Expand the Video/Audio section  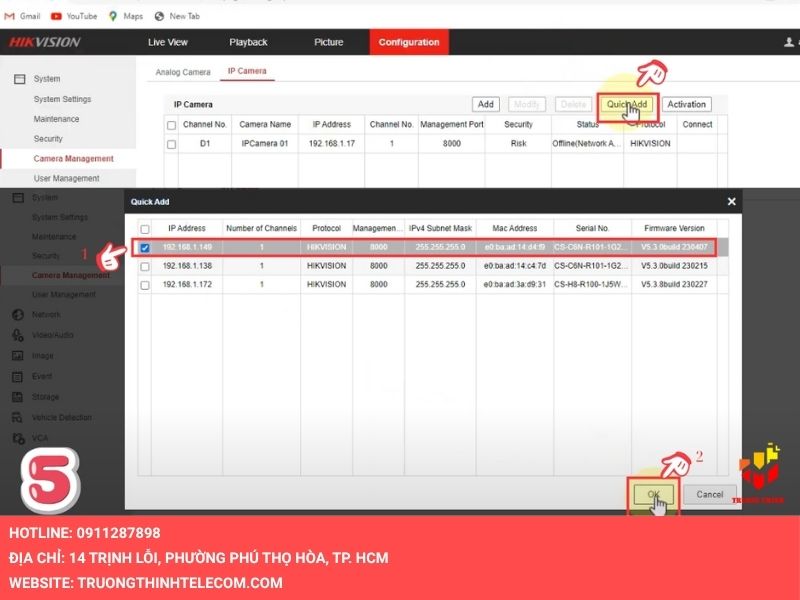(53, 335)
